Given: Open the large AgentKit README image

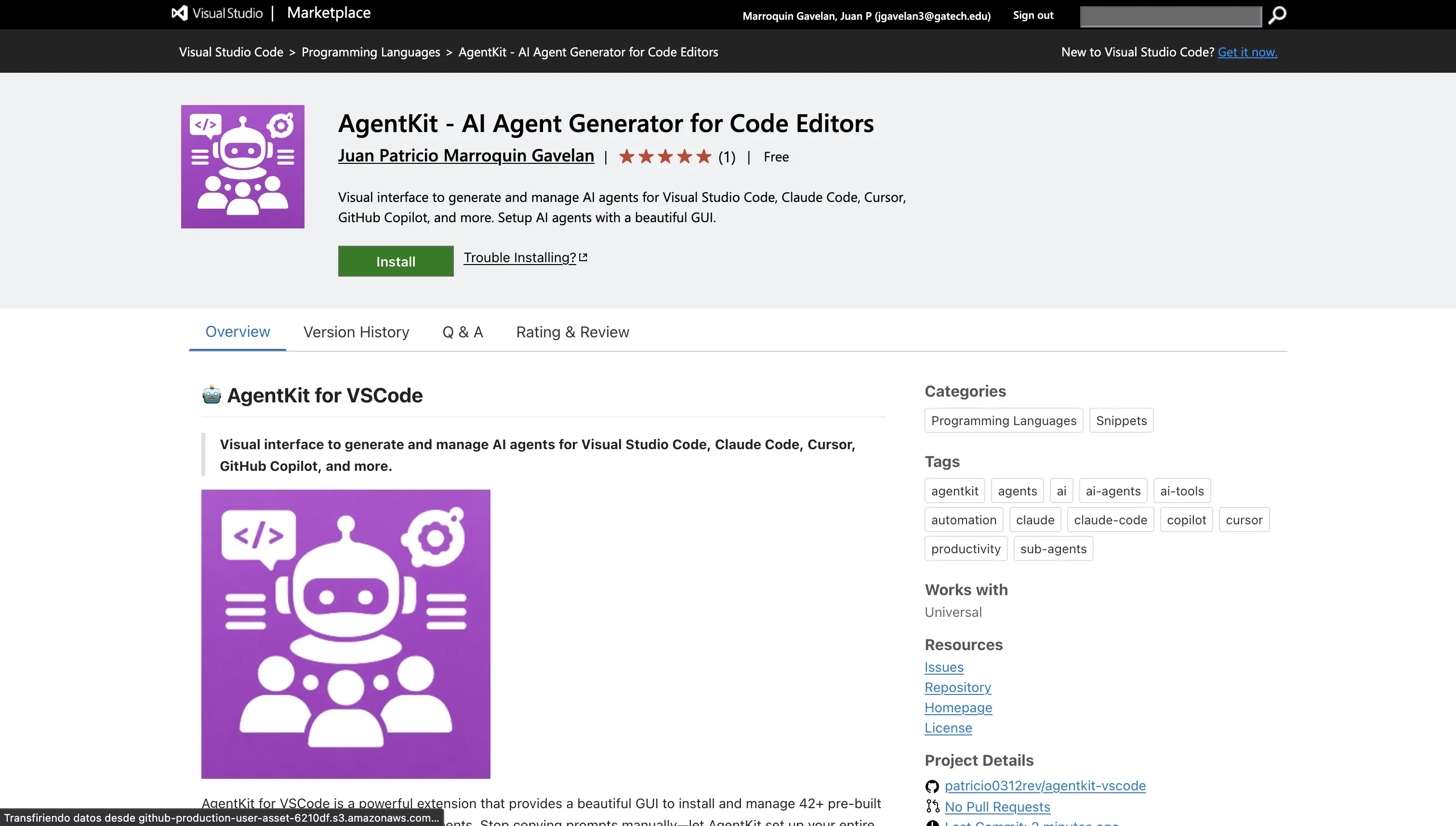Looking at the screenshot, I should click(345, 634).
